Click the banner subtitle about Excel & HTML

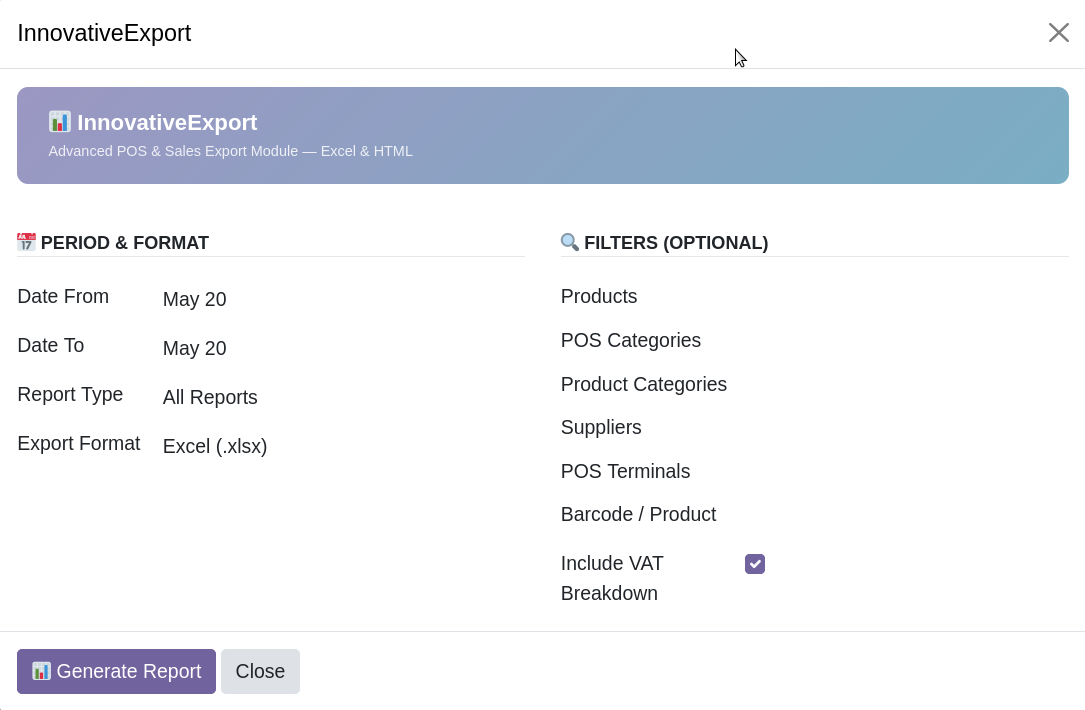pyautogui.click(x=230, y=151)
